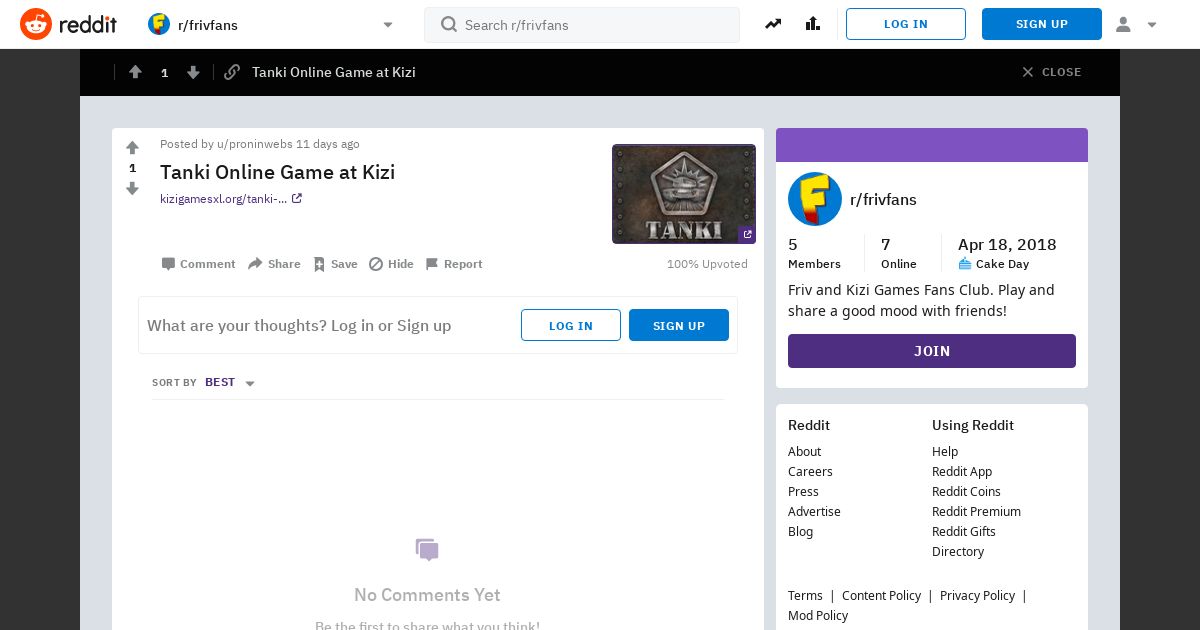Open the Privacy Policy link
This screenshot has height=630, width=1200.
point(977,595)
